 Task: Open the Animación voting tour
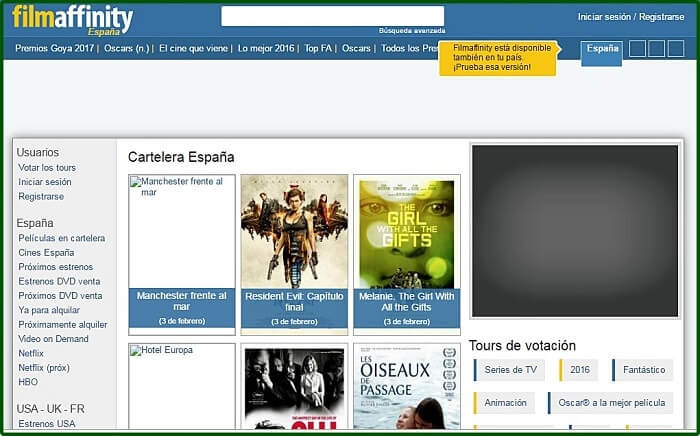tap(505, 403)
